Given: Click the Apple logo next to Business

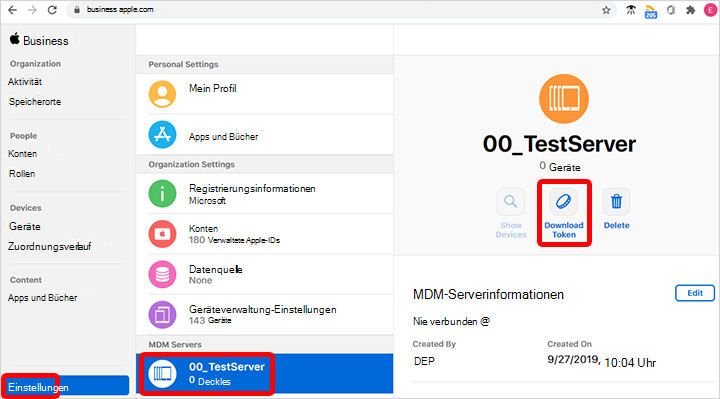Looking at the screenshot, I should (x=14, y=39).
